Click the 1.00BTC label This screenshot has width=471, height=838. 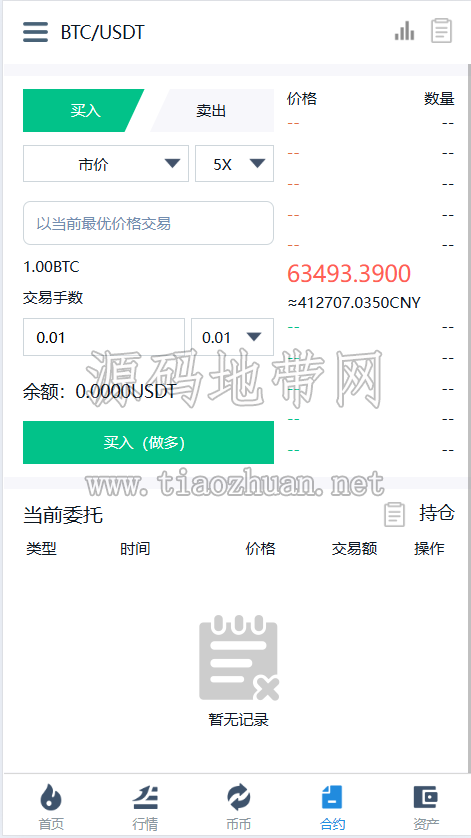pyautogui.click(x=51, y=267)
